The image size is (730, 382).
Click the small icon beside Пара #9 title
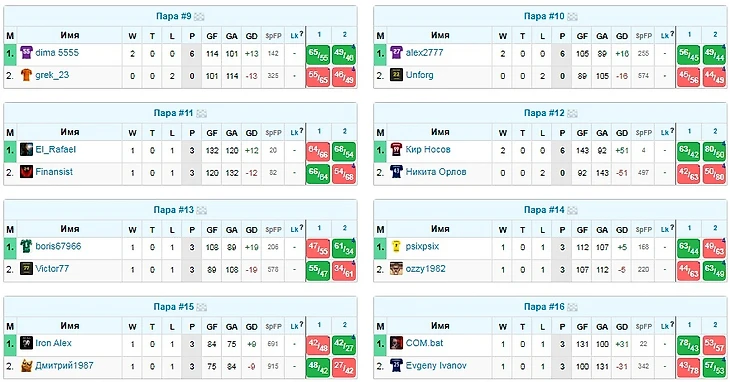[x=199, y=17]
